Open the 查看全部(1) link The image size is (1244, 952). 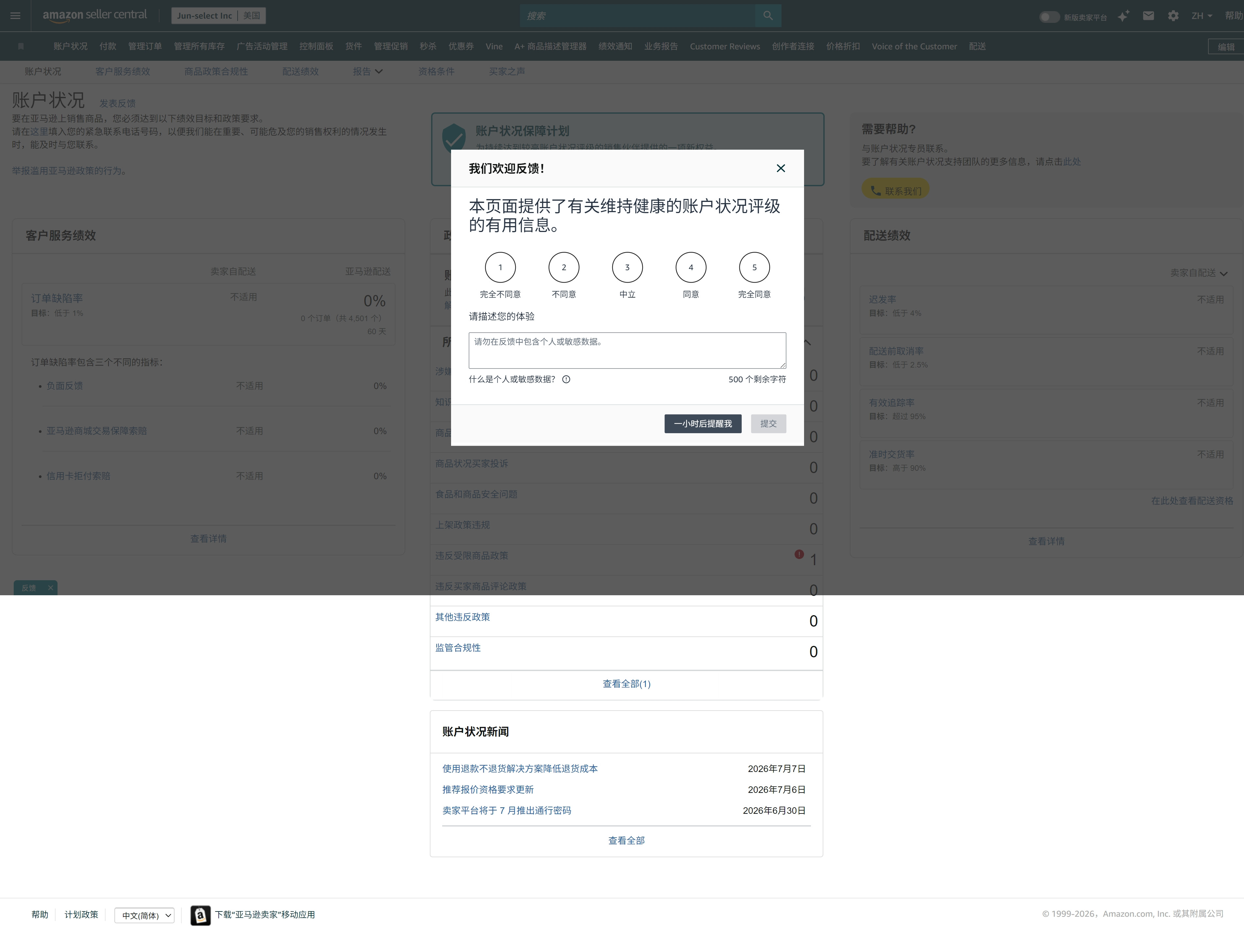(x=627, y=684)
